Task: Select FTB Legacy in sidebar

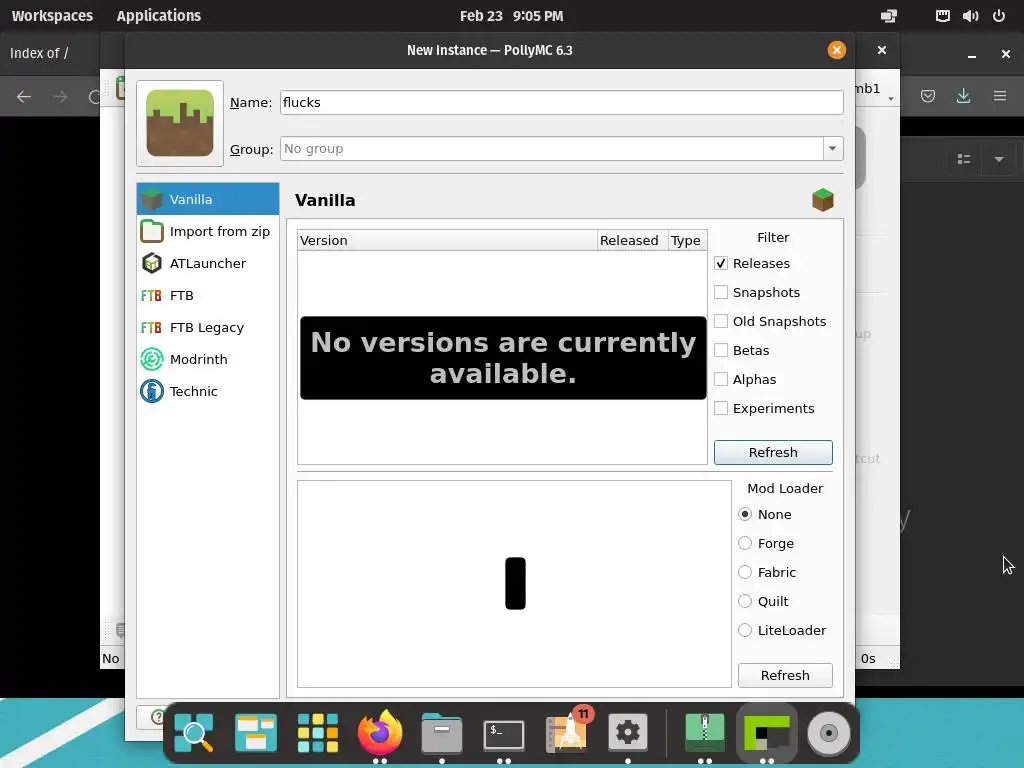Action: tap(208, 327)
